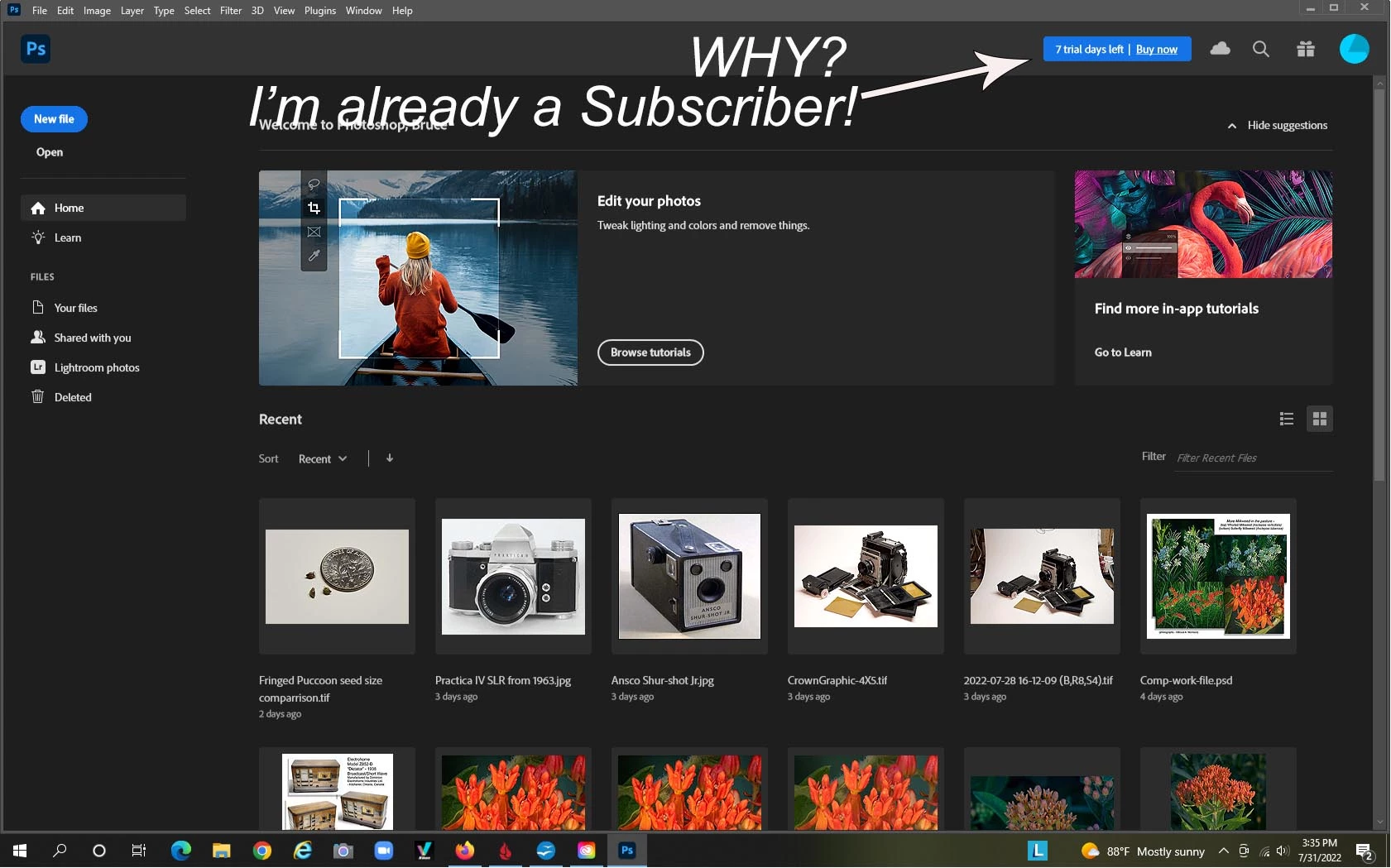Click the Go to Learn link

pyautogui.click(x=1123, y=352)
